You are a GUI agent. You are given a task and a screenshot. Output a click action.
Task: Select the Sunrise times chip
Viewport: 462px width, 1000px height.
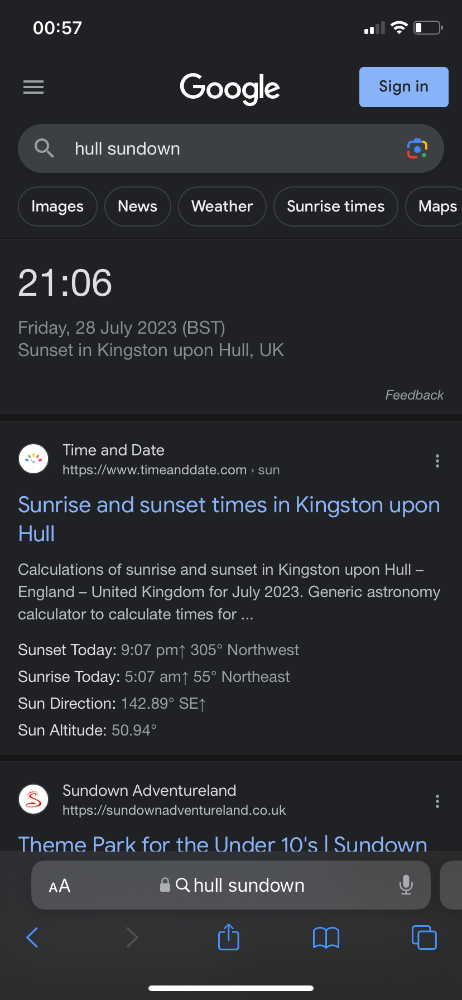[336, 207]
